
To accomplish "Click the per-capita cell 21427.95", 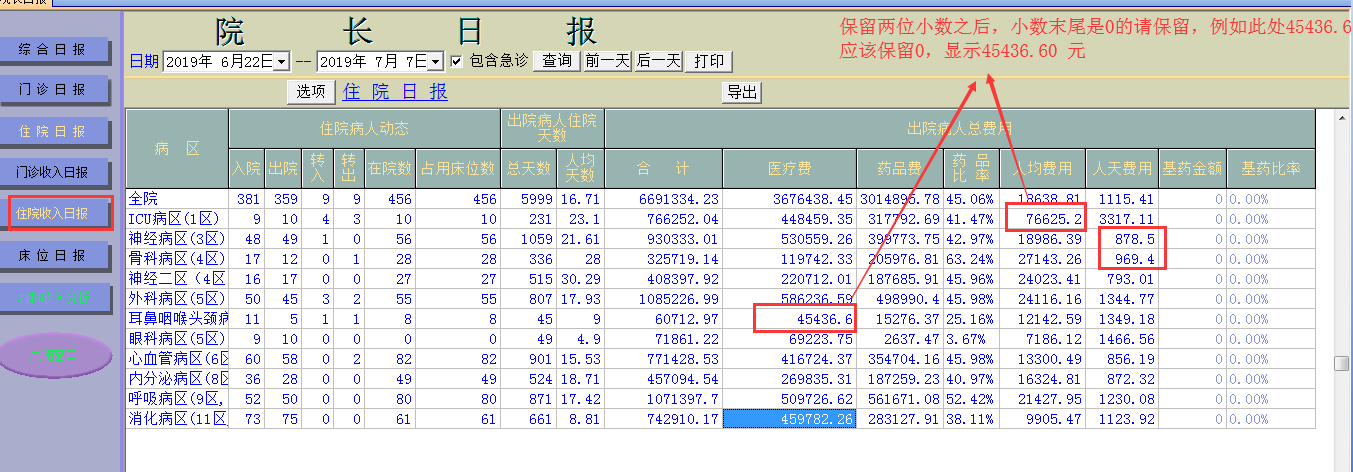I will (x=1042, y=398).
